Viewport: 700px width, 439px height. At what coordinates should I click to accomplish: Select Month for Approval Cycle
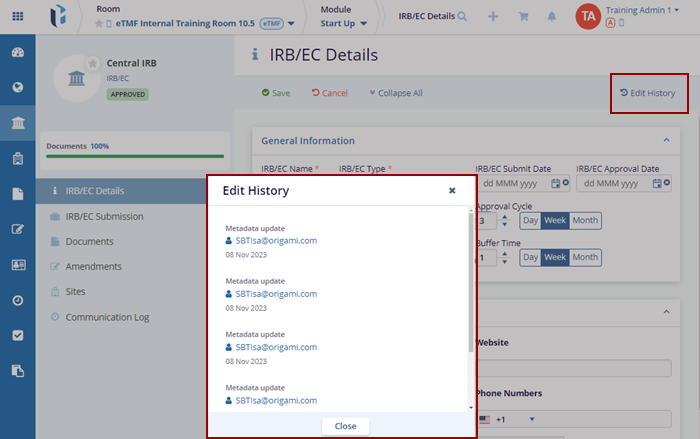click(x=585, y=220)
